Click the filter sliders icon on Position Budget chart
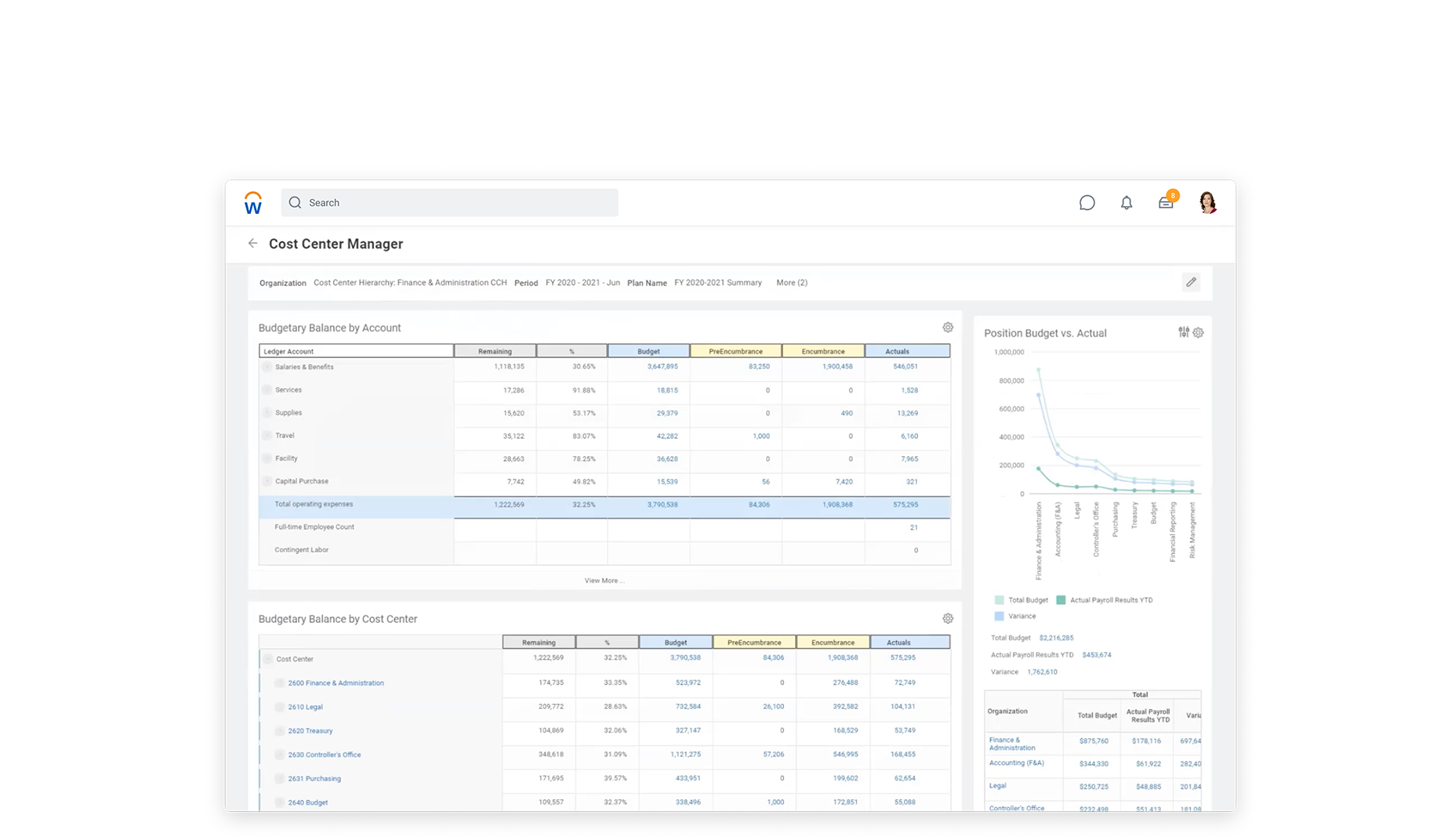 pos(1184,332)
